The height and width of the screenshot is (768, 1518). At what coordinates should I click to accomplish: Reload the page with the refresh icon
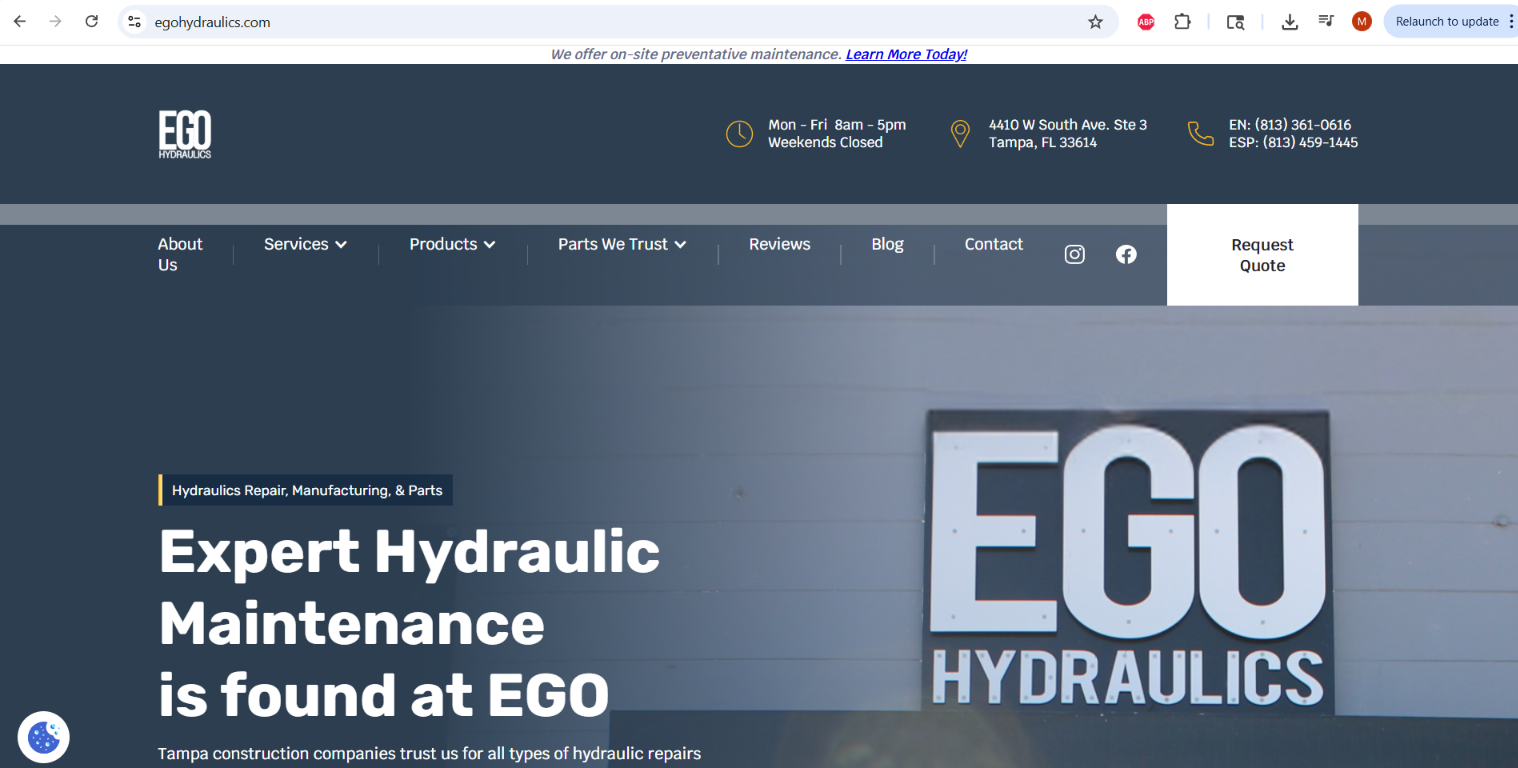(x=92, y=21)
